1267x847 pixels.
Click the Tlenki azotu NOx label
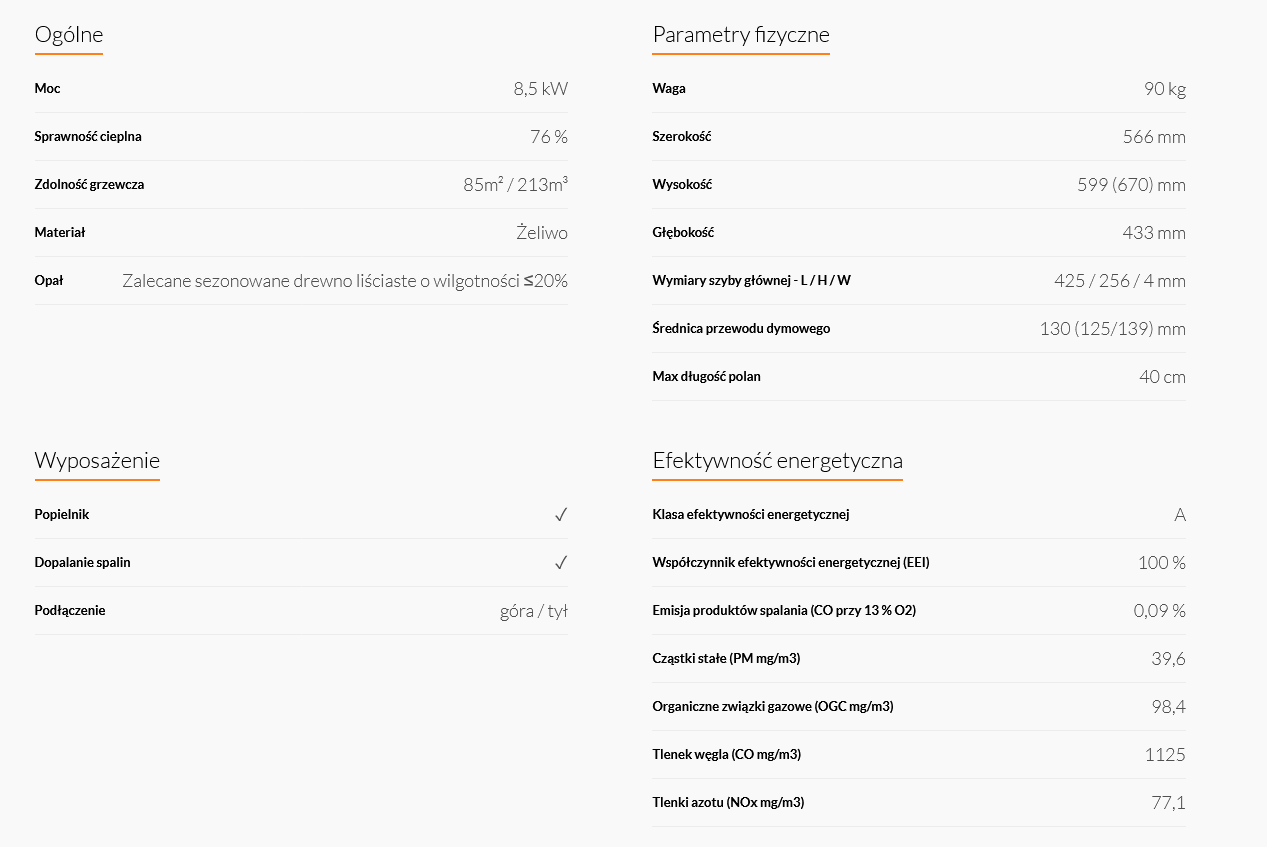[x=728, y=802]
